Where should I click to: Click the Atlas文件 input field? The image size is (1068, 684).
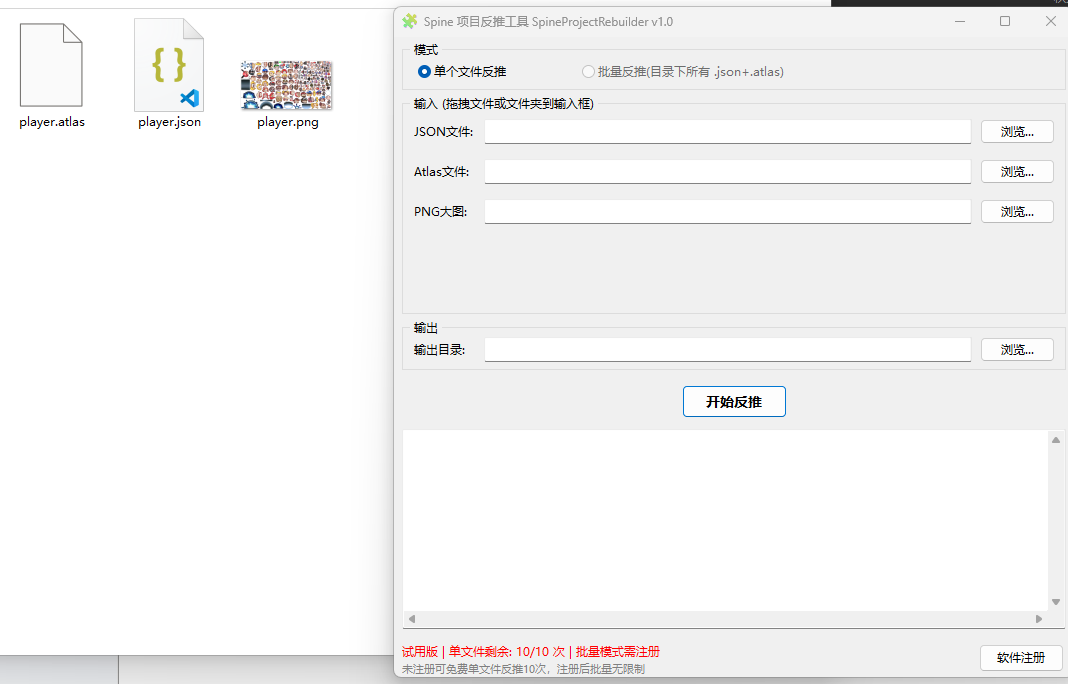pyautogui.click(x=727, y=172)
